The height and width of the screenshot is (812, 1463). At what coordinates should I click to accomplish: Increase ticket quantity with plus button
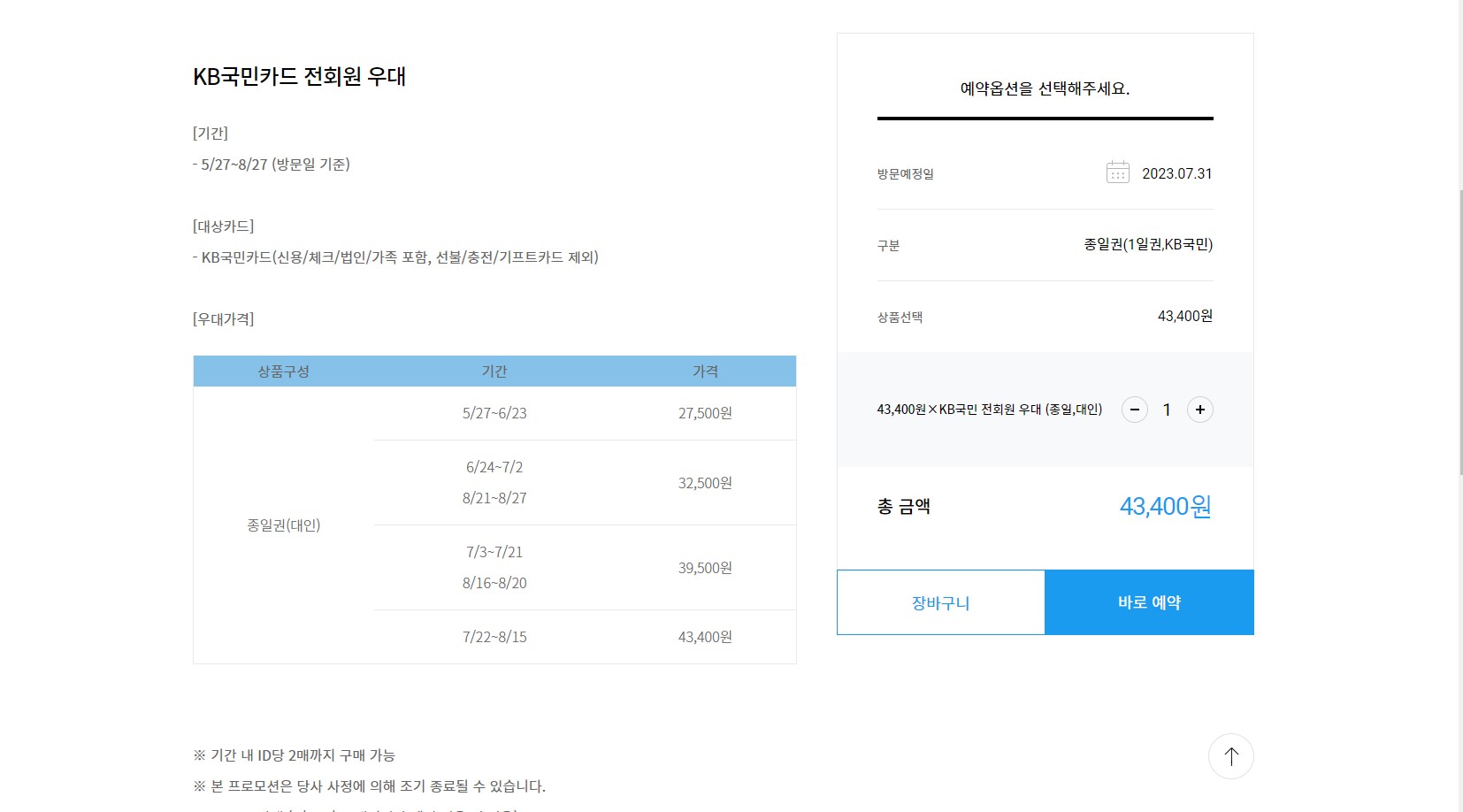coord(1200,410)
